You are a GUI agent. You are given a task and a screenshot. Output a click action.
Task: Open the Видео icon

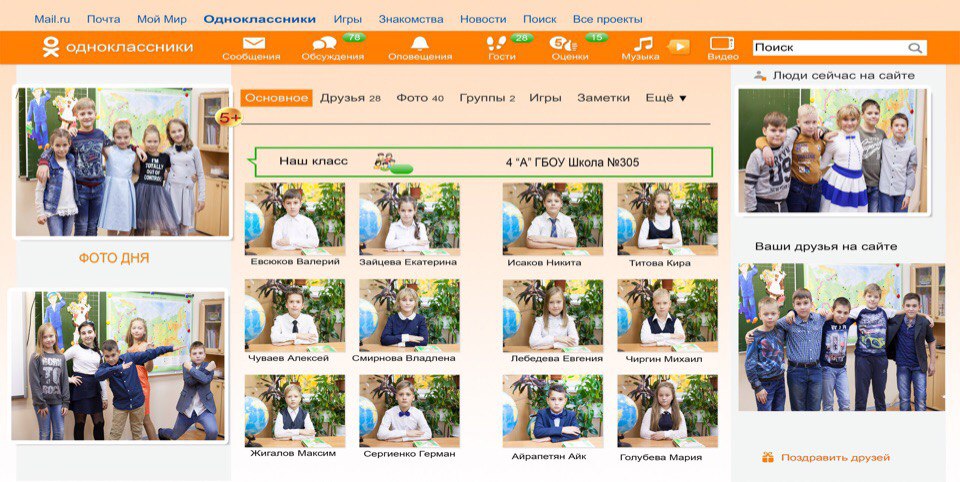(x=722, y=43)
